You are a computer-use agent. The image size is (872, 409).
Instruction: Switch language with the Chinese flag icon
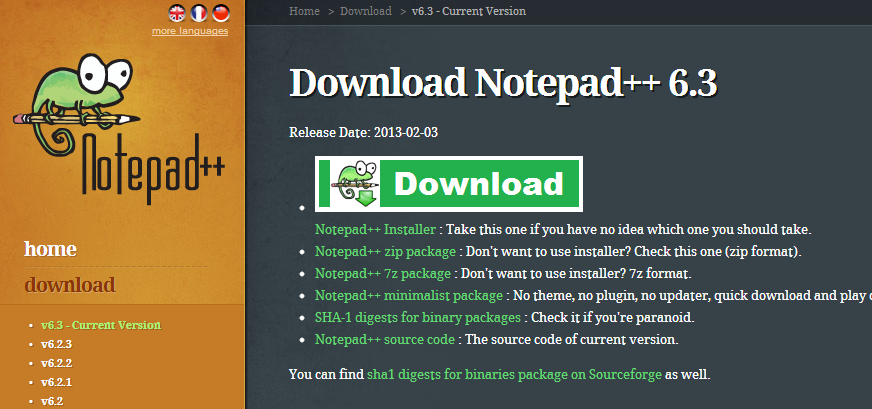point(221,12)
